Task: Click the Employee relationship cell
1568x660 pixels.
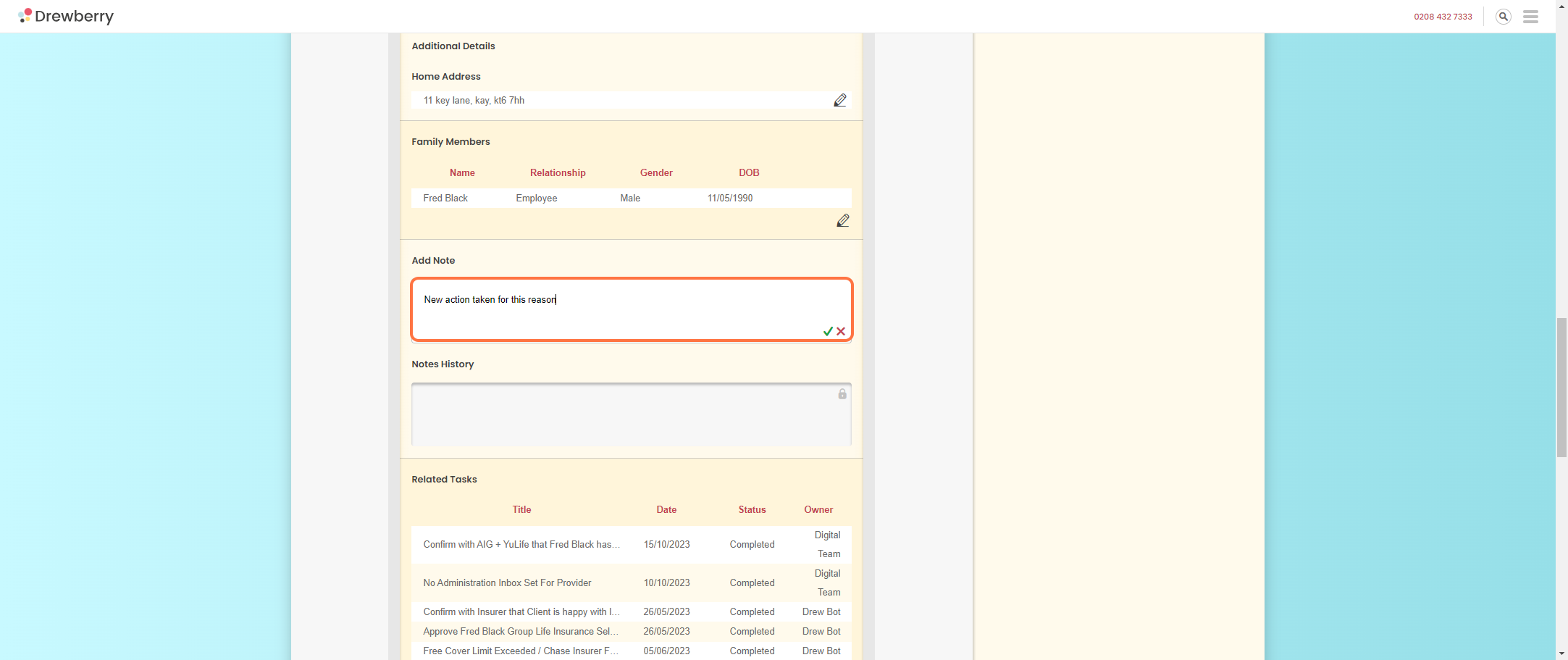Action: (537, 198)
